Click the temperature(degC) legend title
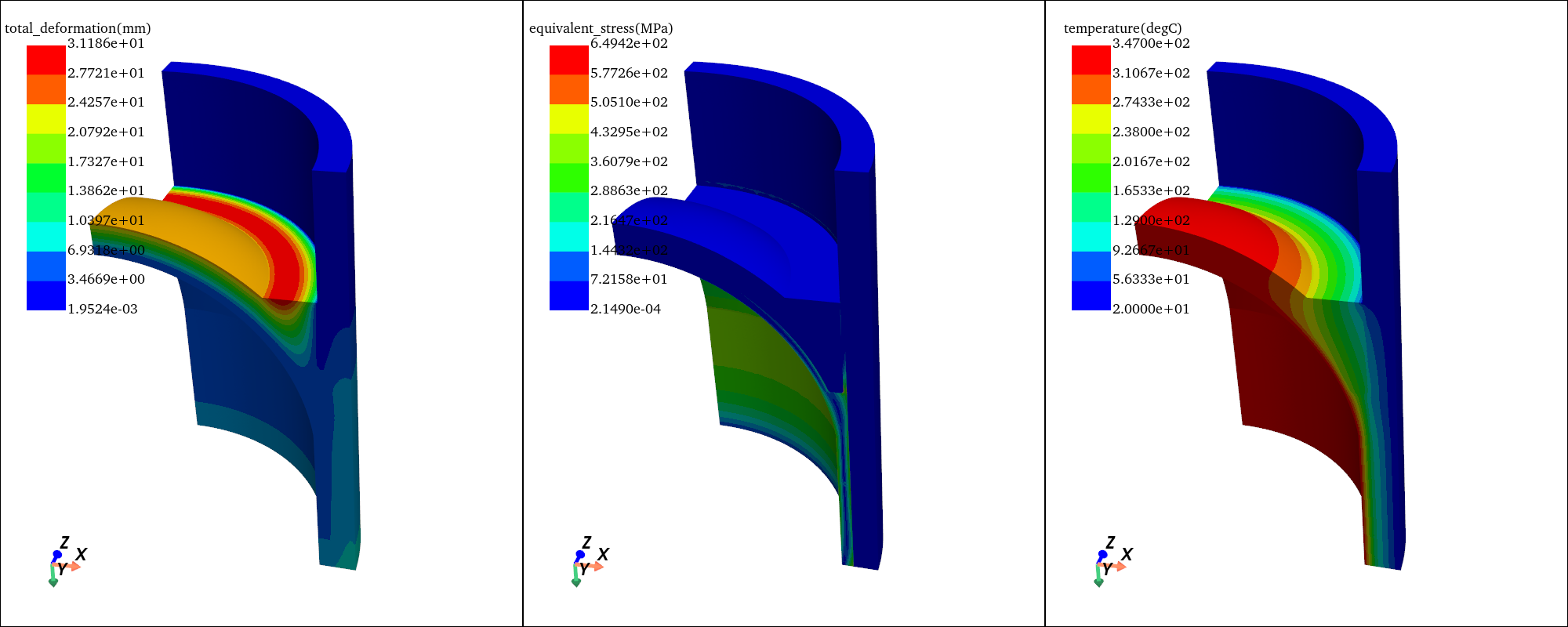This screenshot has height=627, width=1568. 1122,28
